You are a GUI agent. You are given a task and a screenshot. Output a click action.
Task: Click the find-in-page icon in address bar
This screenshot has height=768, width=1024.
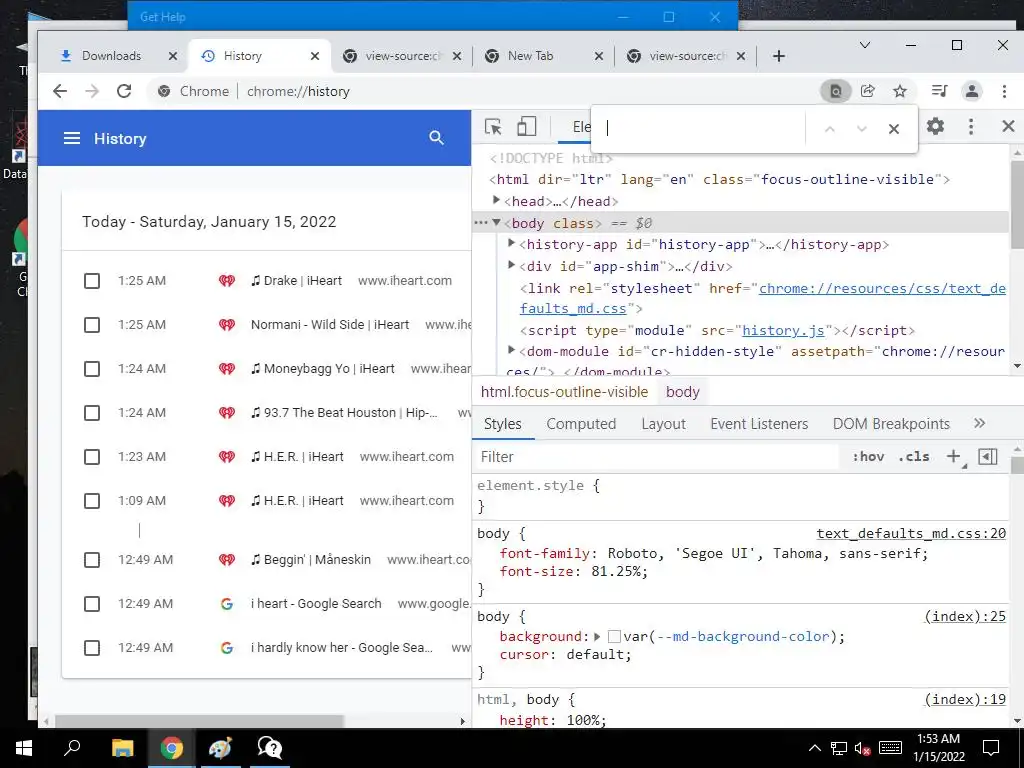point(835,91)
